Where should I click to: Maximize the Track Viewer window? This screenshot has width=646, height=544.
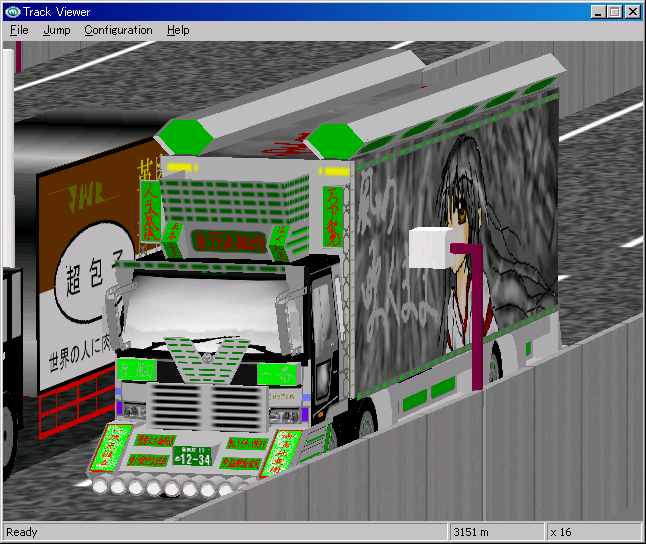[x=615, y=12]
